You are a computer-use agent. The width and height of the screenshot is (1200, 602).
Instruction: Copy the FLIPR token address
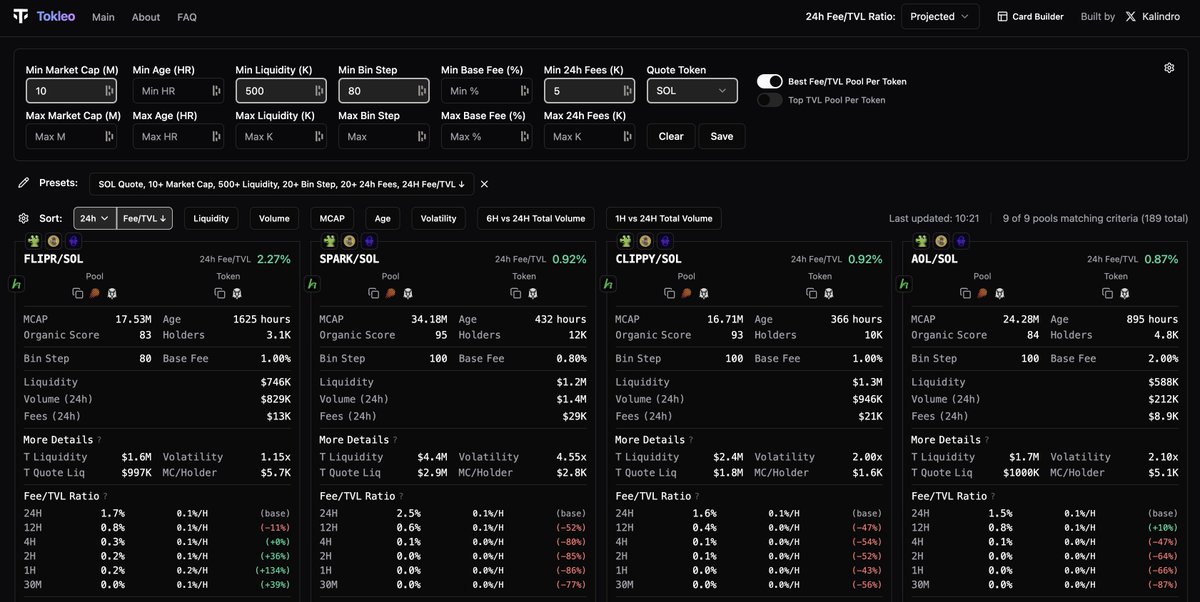(x=219, y=293)
